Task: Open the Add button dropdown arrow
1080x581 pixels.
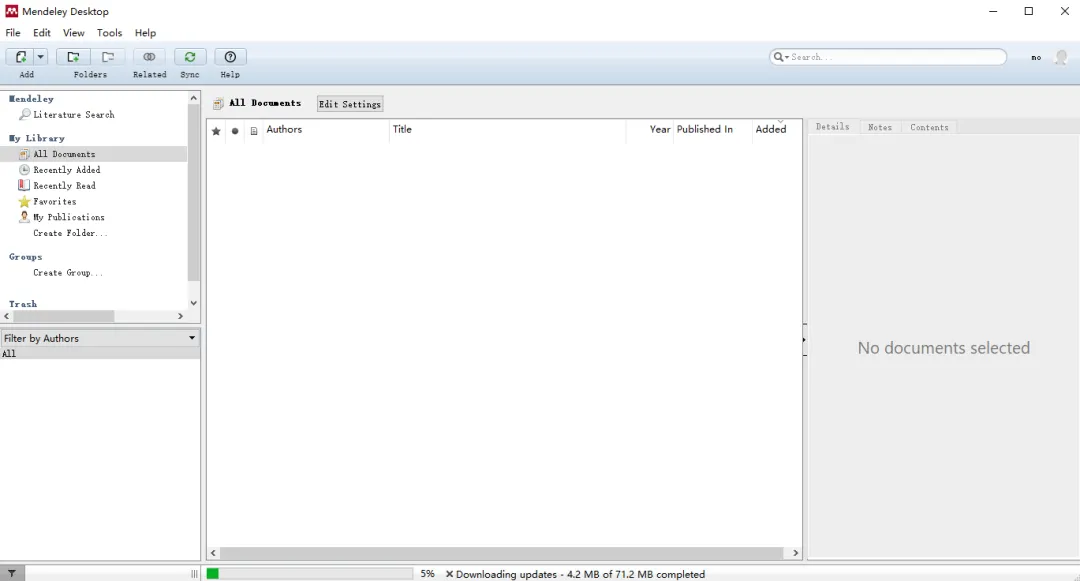Action: (41, 57)
